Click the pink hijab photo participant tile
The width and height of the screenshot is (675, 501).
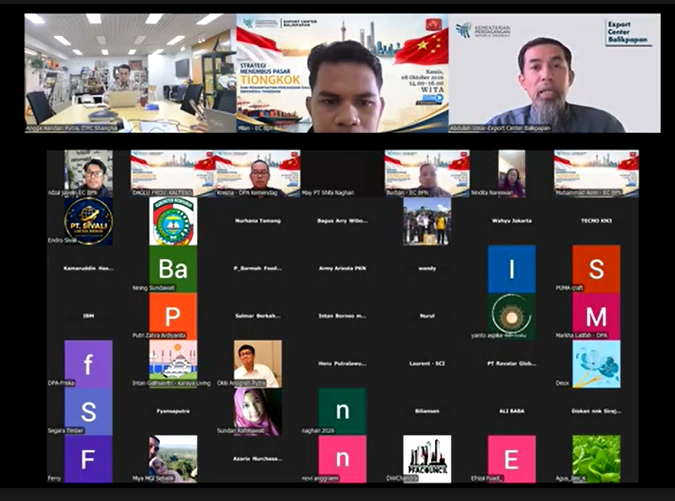point(257,411)
